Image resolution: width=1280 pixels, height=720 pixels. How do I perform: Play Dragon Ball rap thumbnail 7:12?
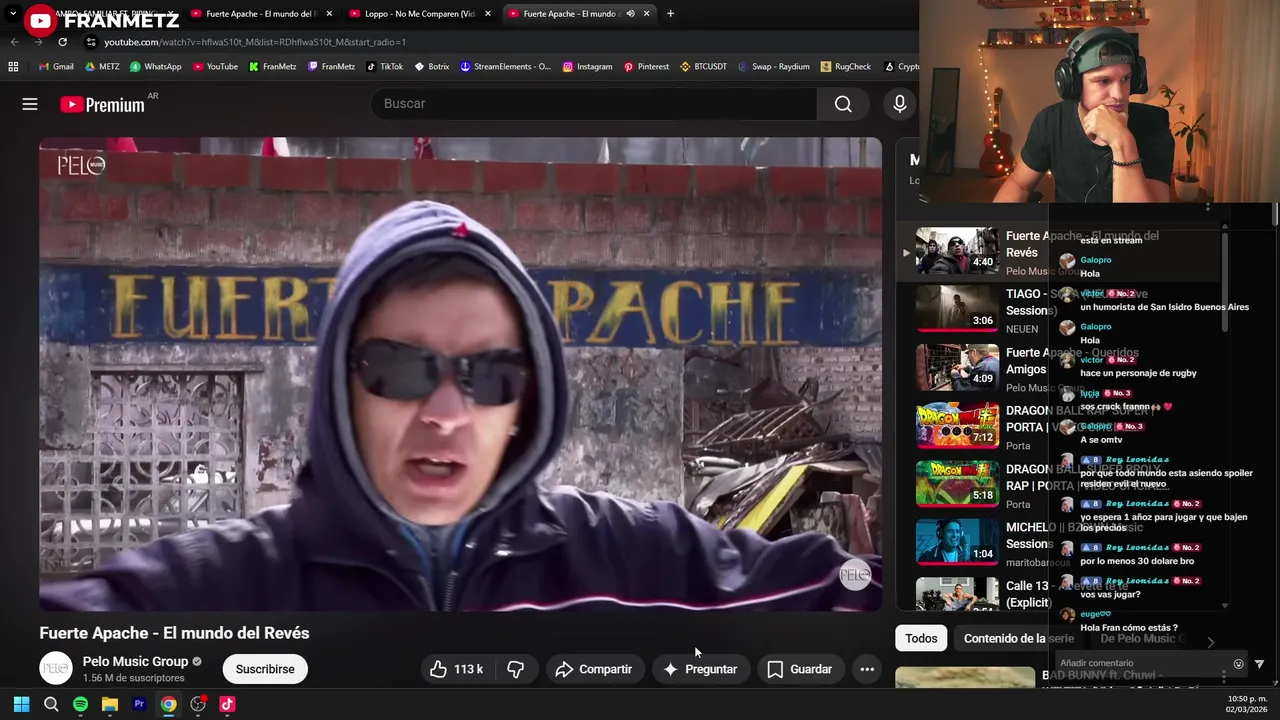click(x=957, y=426)
